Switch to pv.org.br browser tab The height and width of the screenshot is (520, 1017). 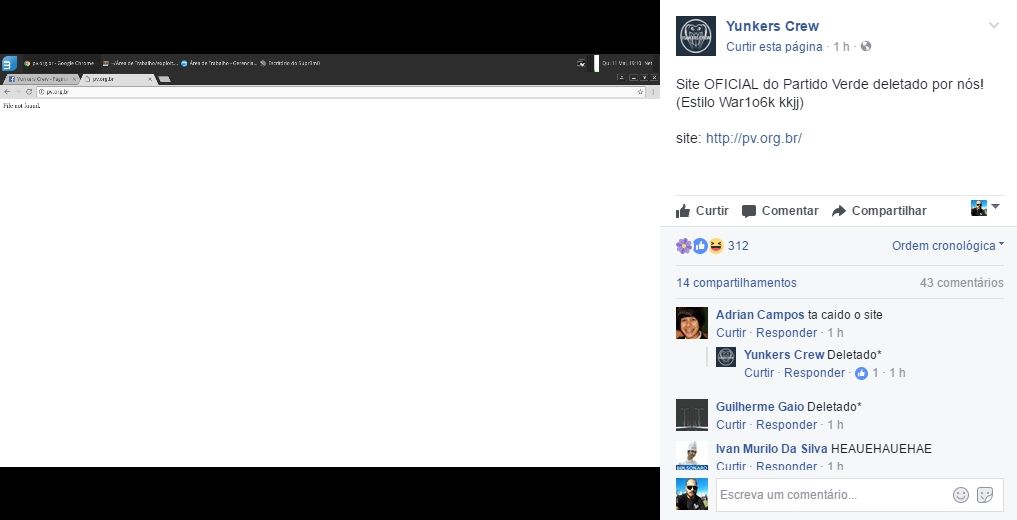tap(118, 79)
